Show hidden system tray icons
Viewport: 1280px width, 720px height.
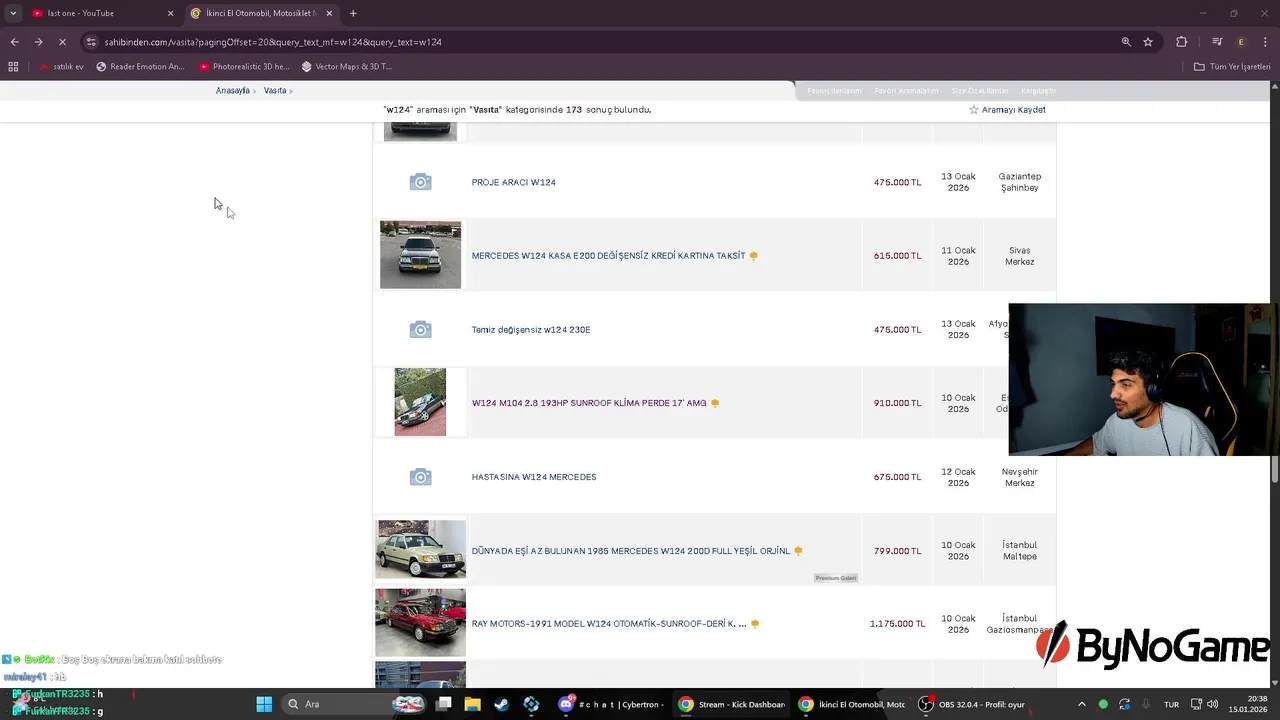coord(1081,704)
